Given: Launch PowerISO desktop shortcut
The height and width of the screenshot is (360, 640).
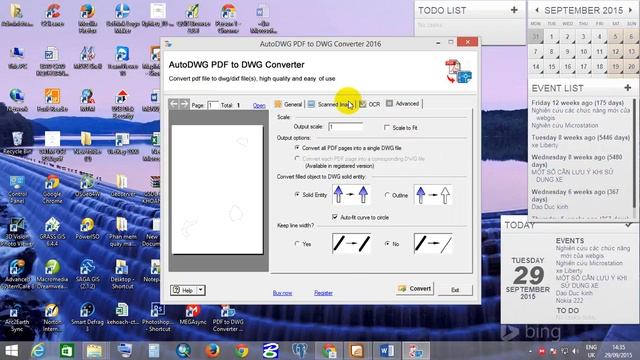Looking at the screenshot, I should (87, 229).
